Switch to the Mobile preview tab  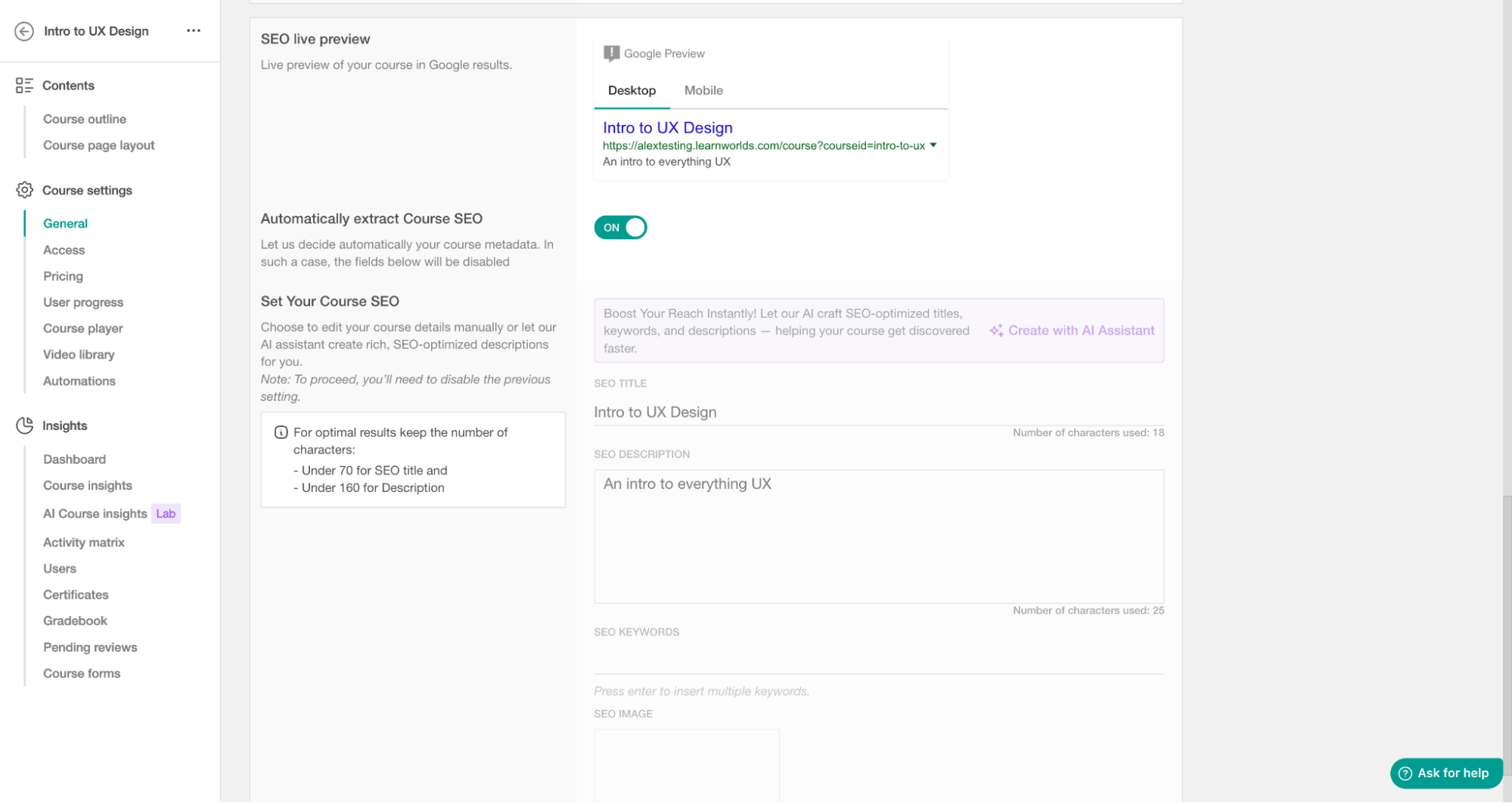[x=703, y=90]
